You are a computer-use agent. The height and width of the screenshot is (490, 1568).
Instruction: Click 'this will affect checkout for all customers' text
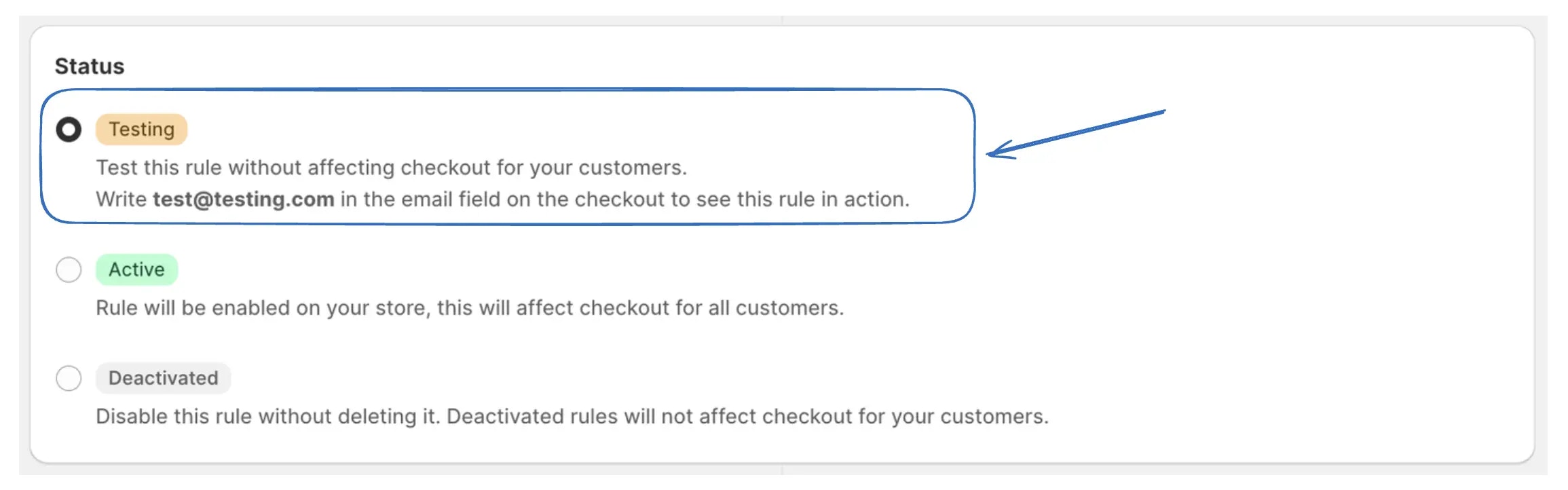pos(640,308)
